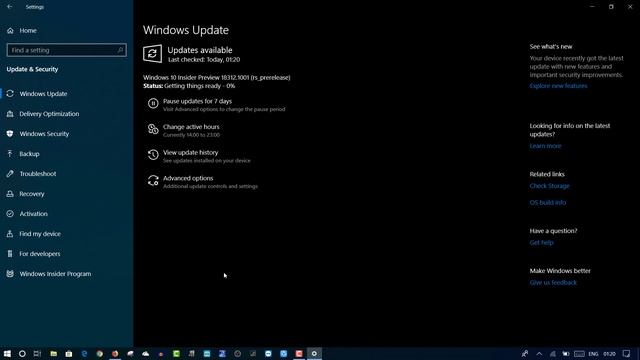
Task: Click Pause updates for 7 days
Action: [x=197, y=101]
